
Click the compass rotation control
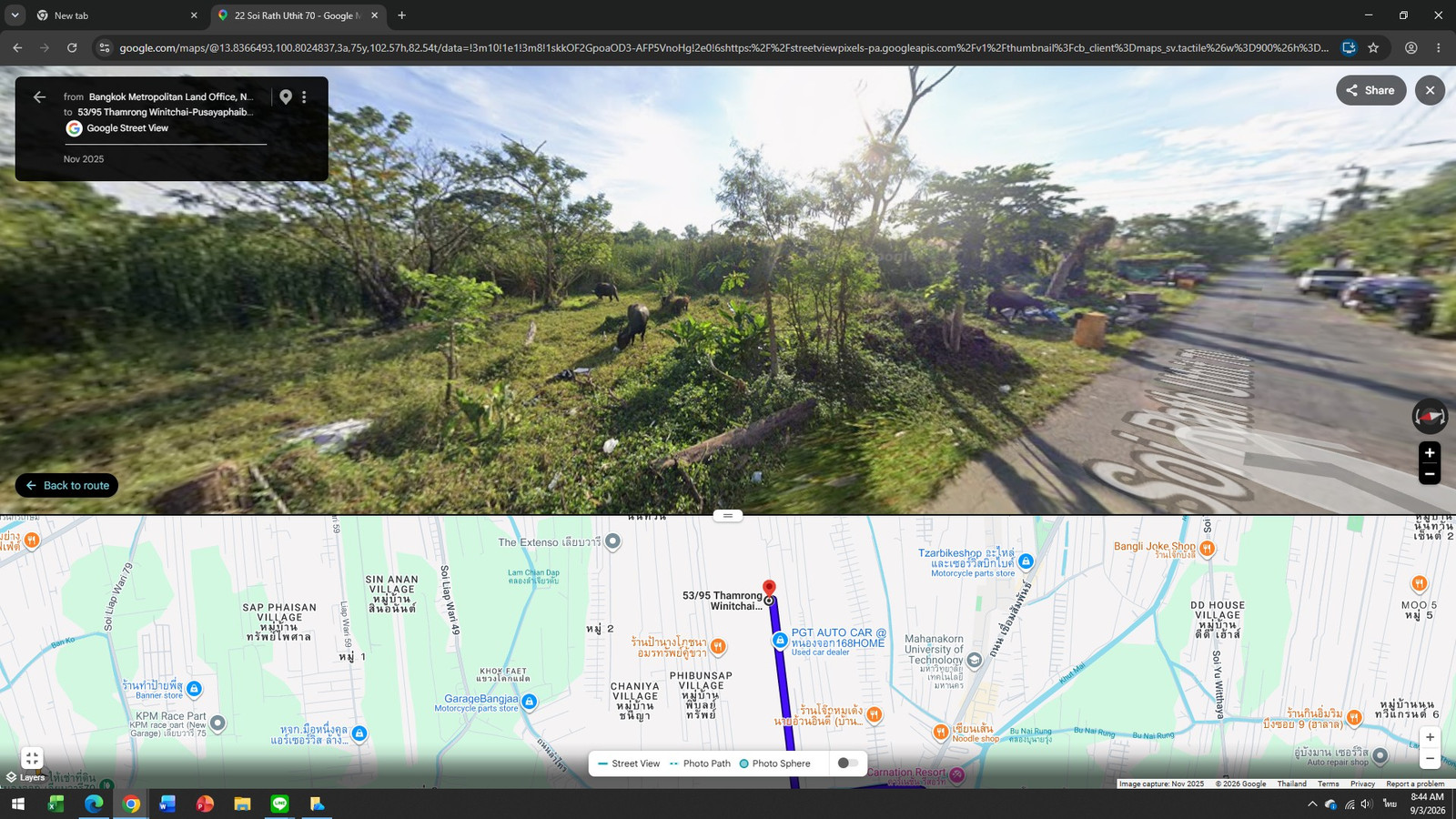1430,416
